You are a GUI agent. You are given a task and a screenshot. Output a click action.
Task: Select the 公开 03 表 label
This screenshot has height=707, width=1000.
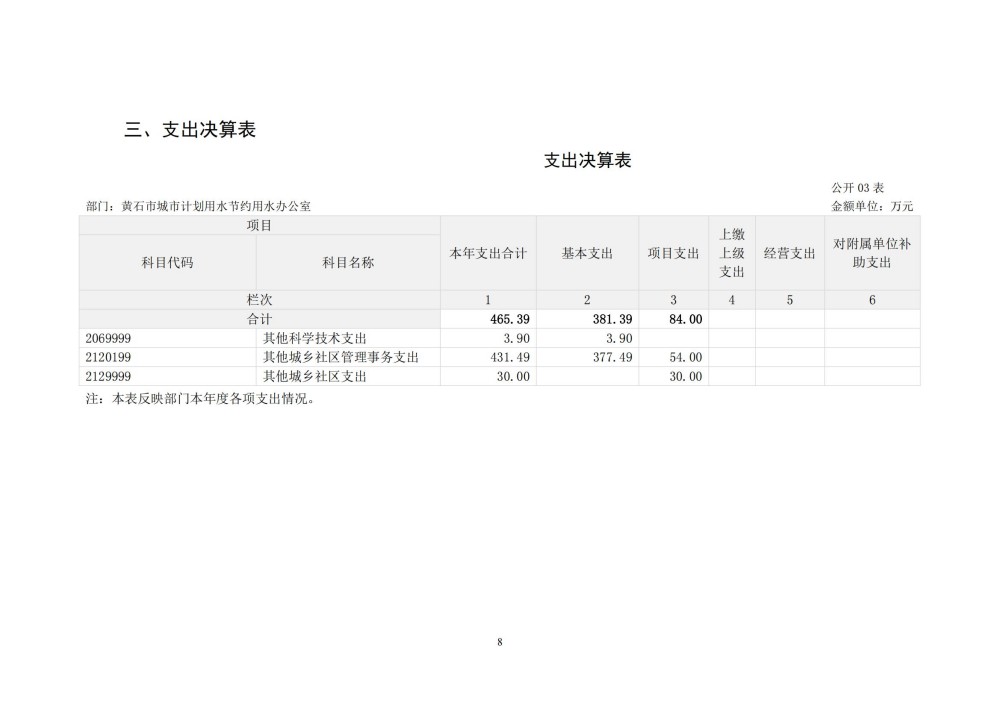click(857, 188)
